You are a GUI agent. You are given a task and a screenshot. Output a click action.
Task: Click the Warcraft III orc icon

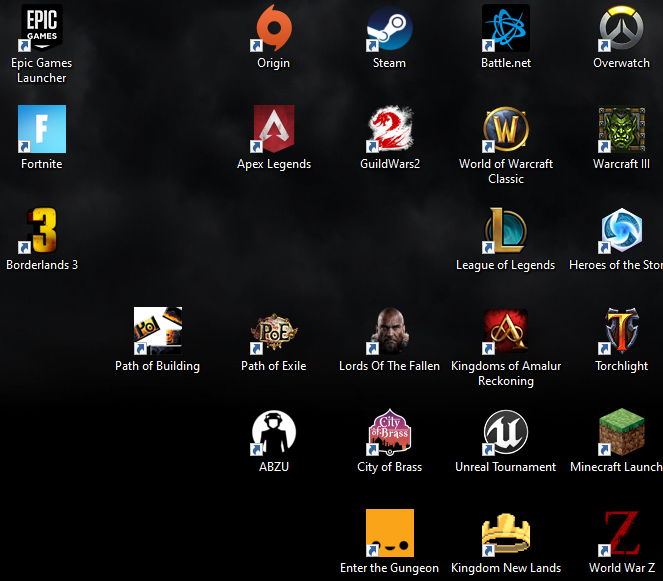[x=622, y=129]
